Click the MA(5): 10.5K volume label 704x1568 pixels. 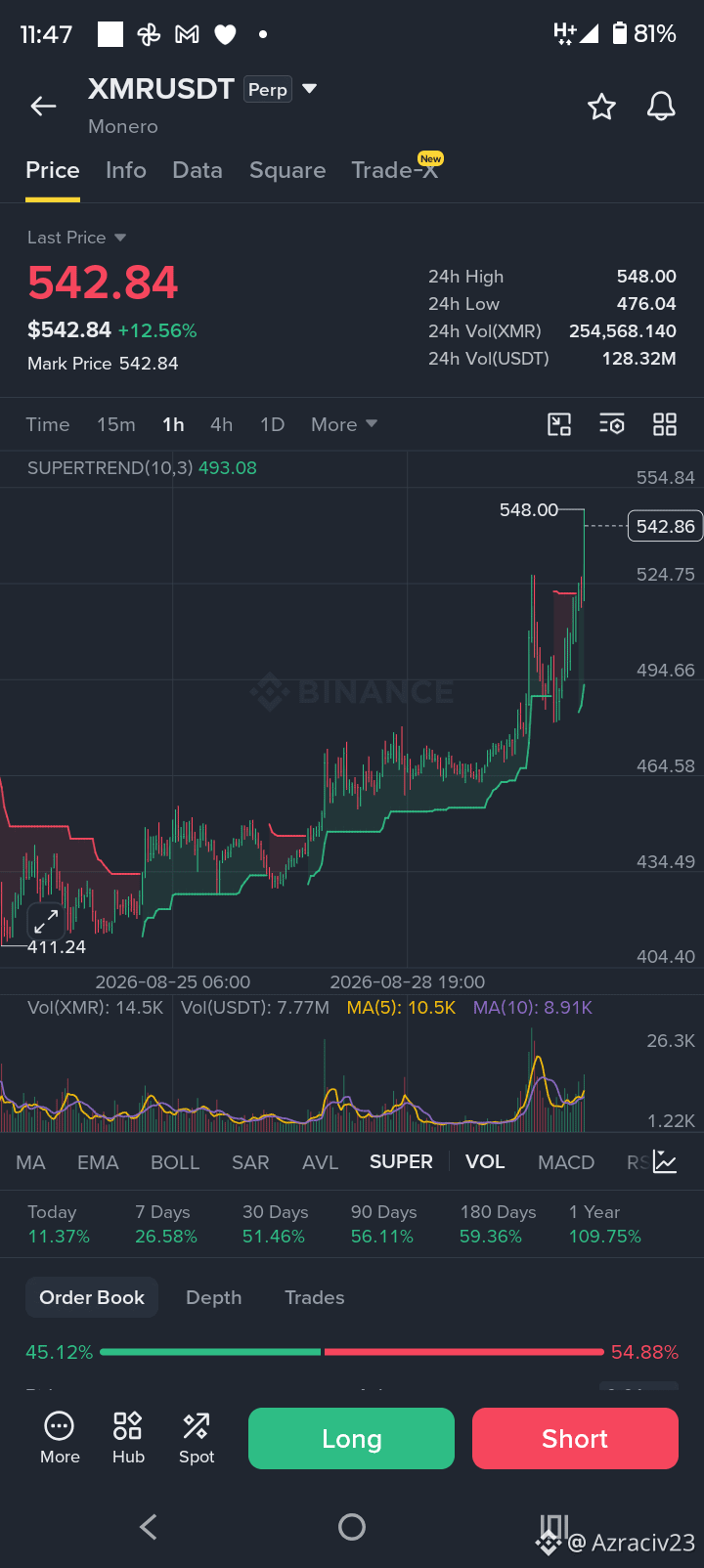coord(401,1008)
